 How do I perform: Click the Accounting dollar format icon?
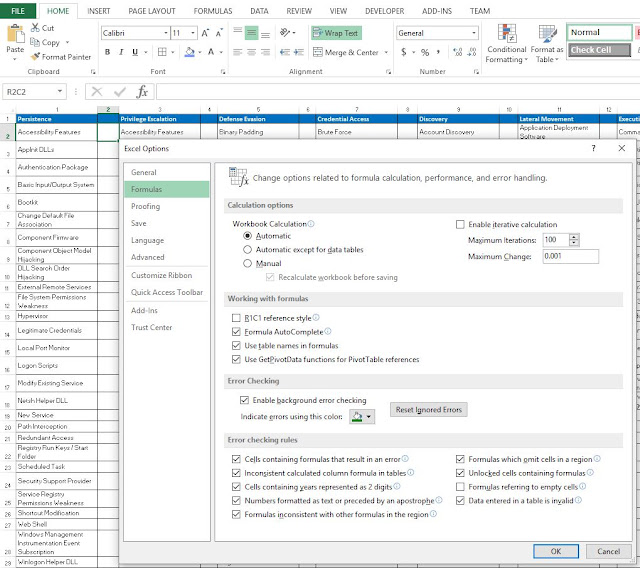(x=403, y=52)
